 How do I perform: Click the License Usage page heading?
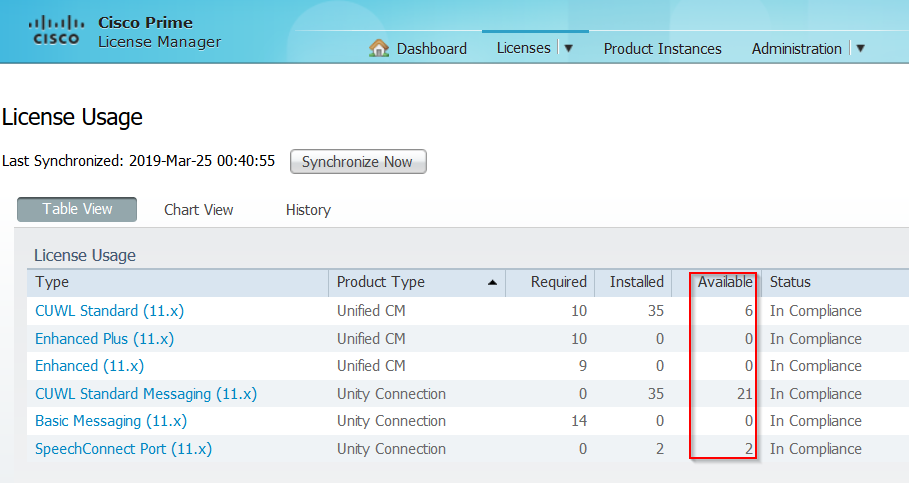pos(72,117)
